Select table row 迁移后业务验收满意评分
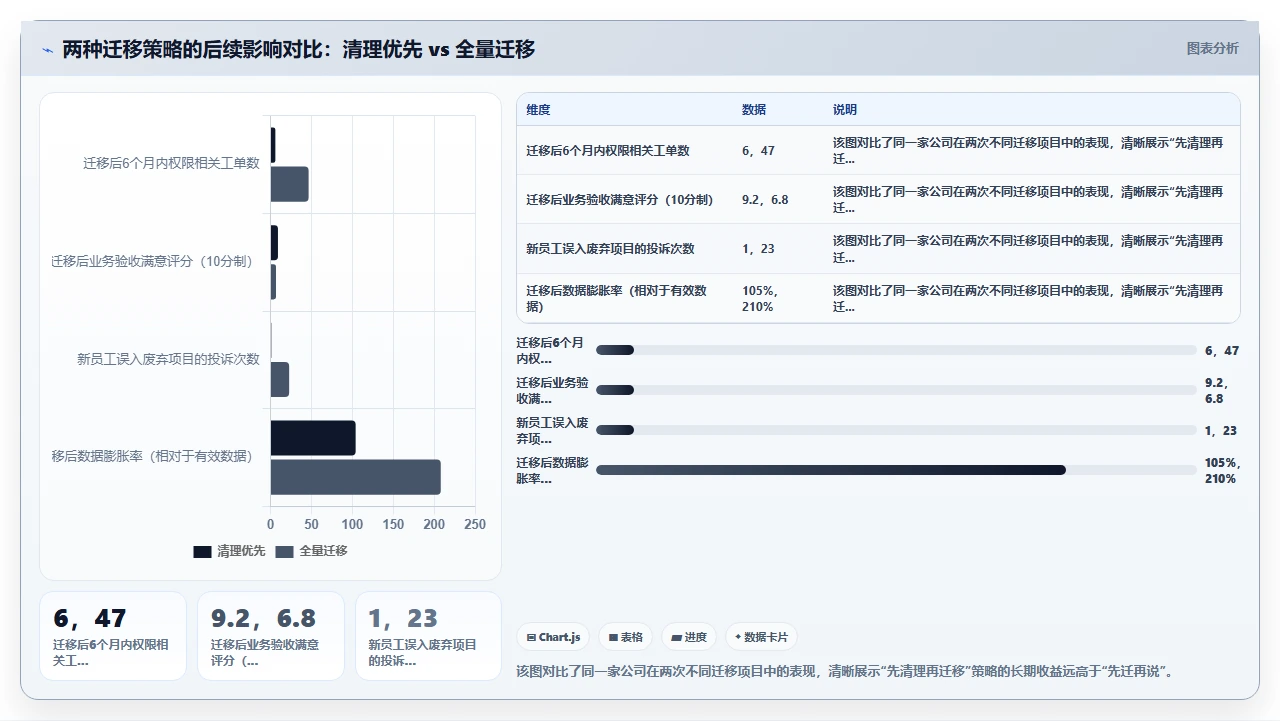Image resolution: width=1280 pixels, height=721 pixels. (878, 200)
